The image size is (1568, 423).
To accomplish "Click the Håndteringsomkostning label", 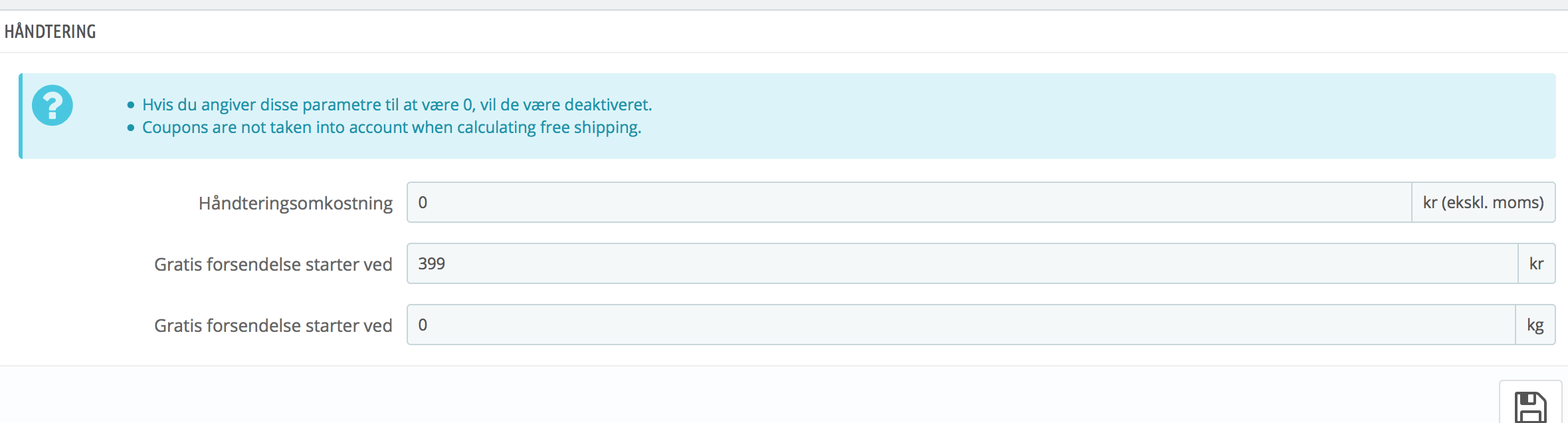I will tap(296, 203).
